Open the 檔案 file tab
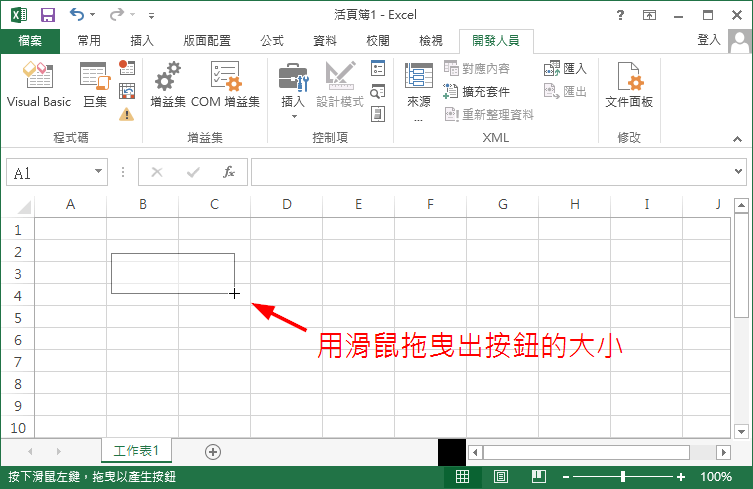 click(x=30, y=41)
